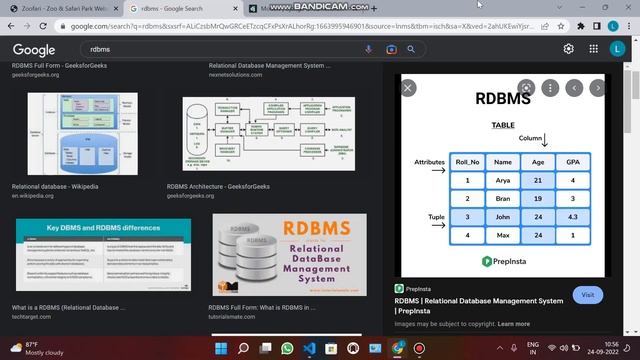The image size is (640, 360).
Task: Open Relational database - Wikipedia result link
Action: point(55,187)
